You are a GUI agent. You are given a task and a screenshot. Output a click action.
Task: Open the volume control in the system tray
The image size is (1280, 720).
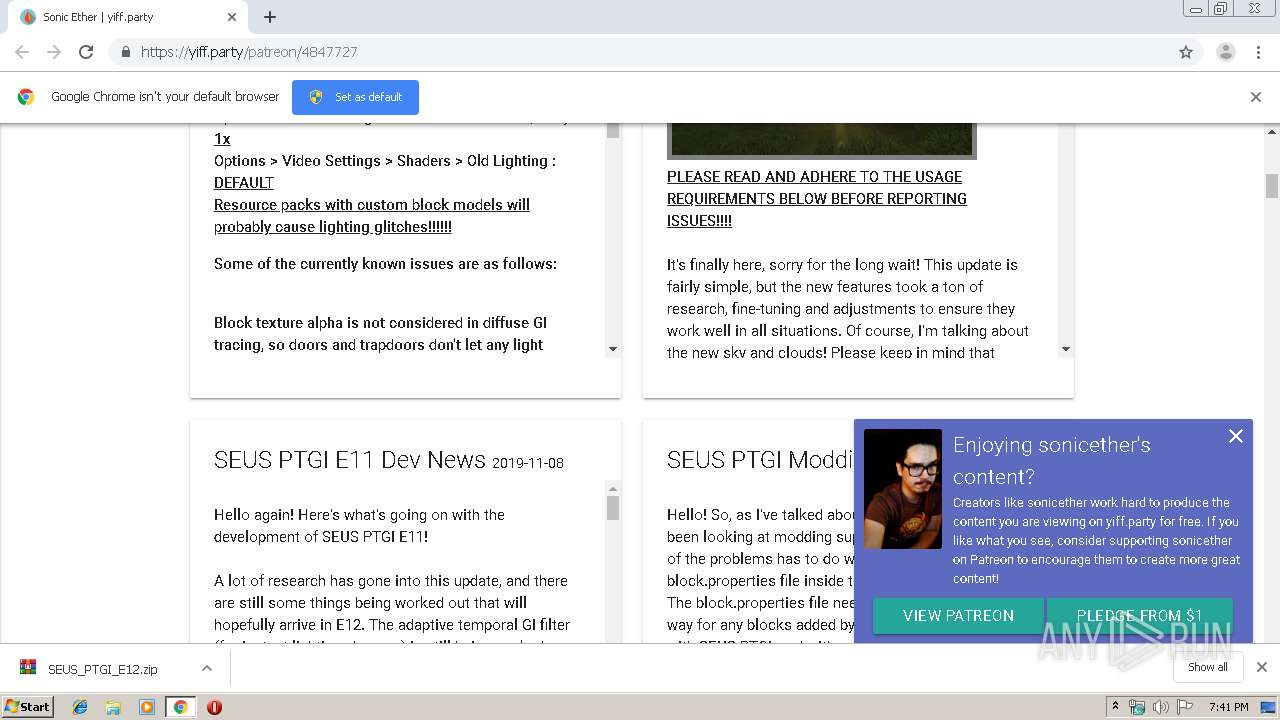[1160, 707]
